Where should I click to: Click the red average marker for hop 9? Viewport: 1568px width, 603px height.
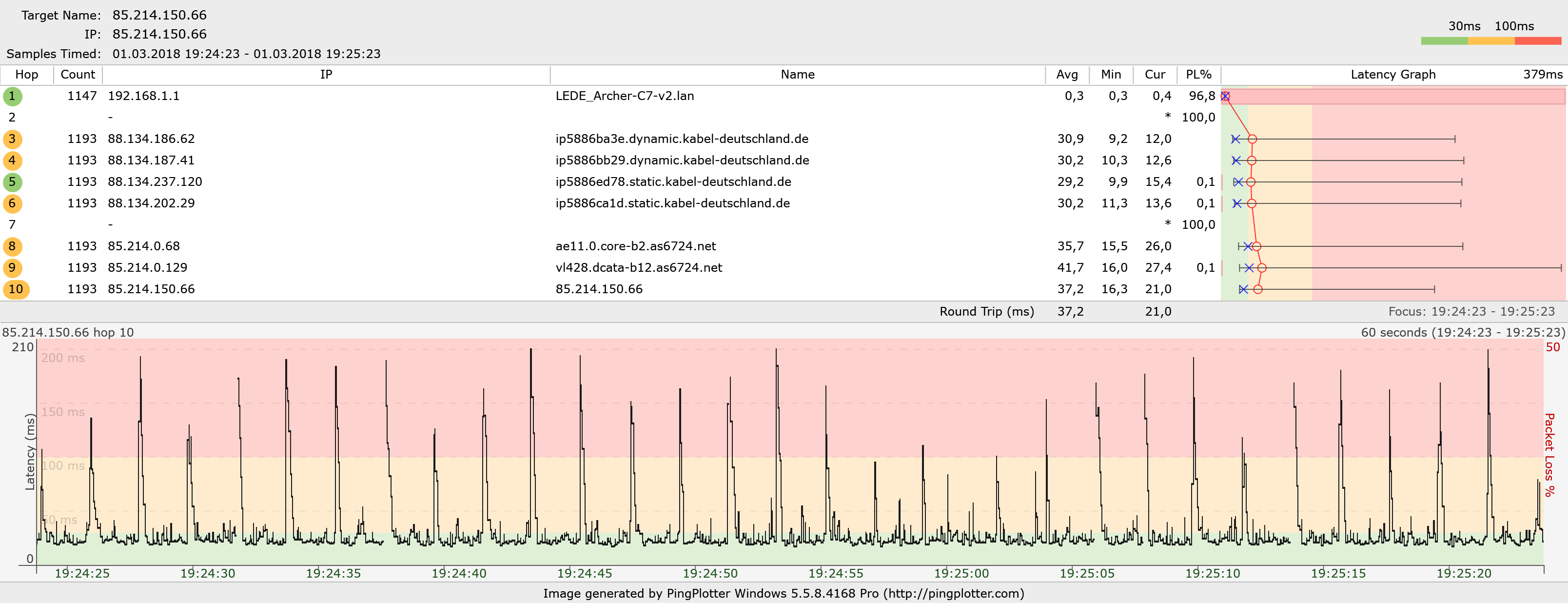tap(1262, 268)
